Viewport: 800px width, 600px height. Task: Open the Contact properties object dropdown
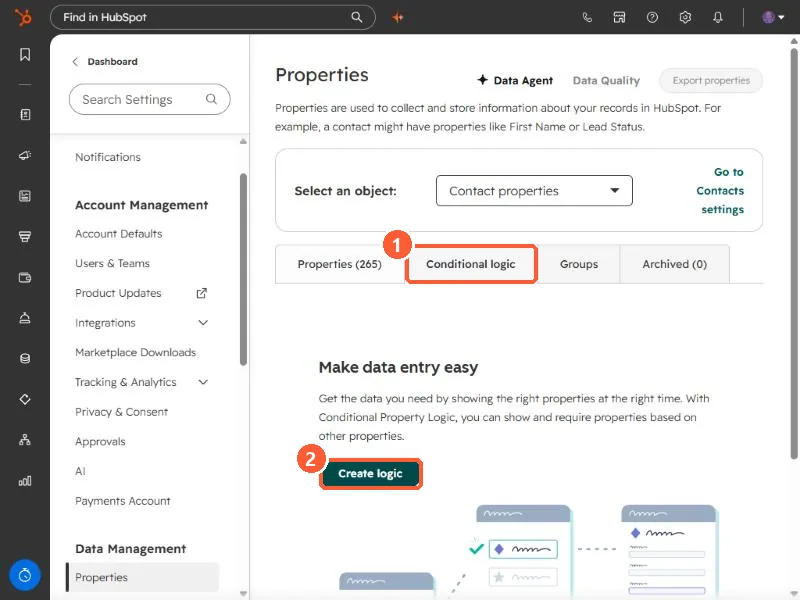pyautogui.click(x=534, y=191)
